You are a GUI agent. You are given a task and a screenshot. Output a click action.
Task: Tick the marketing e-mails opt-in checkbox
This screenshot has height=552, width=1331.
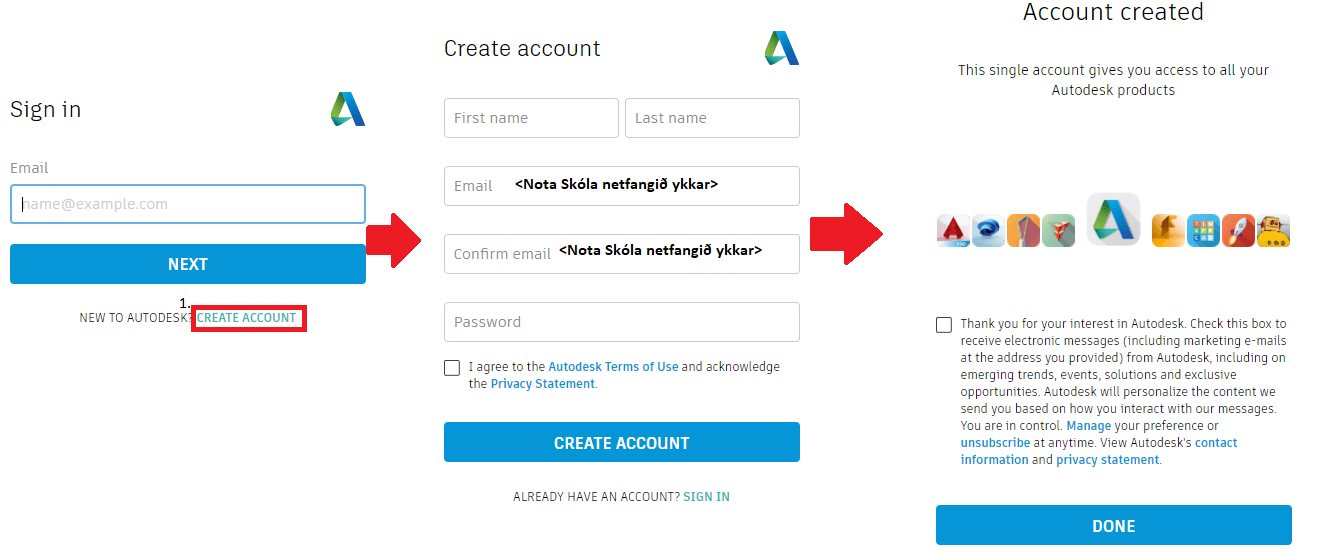pos(944,325)
